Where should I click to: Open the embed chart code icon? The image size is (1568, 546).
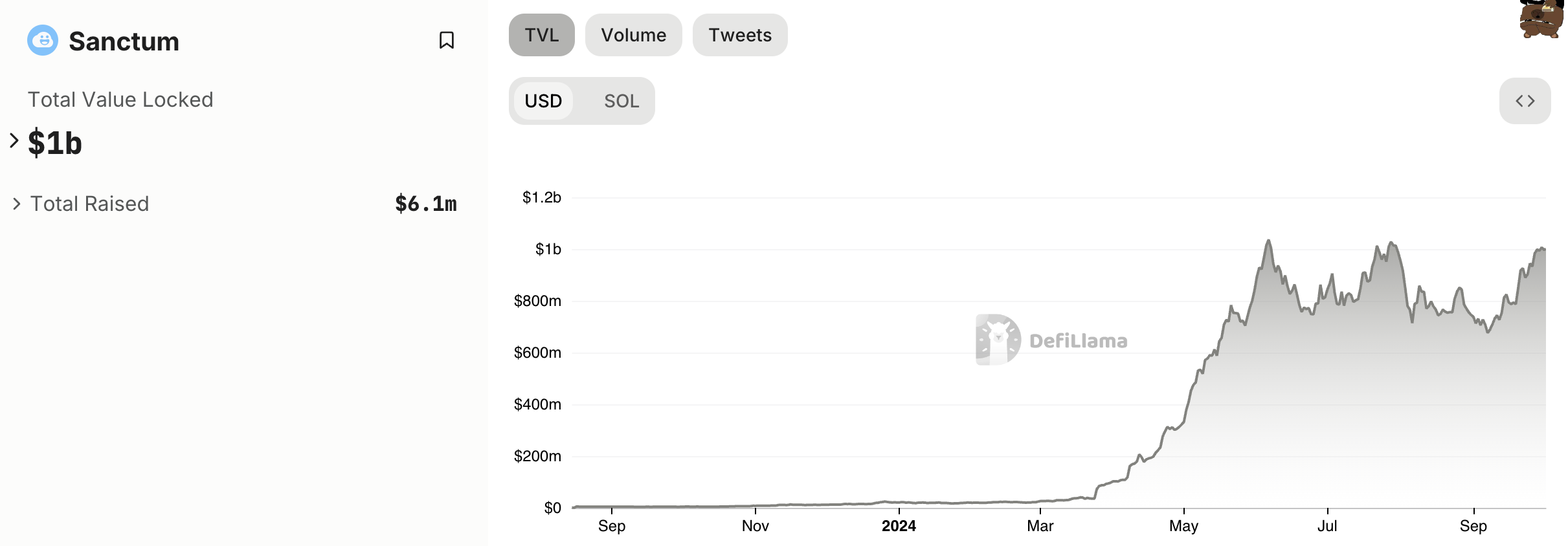tap(1525, 101)
